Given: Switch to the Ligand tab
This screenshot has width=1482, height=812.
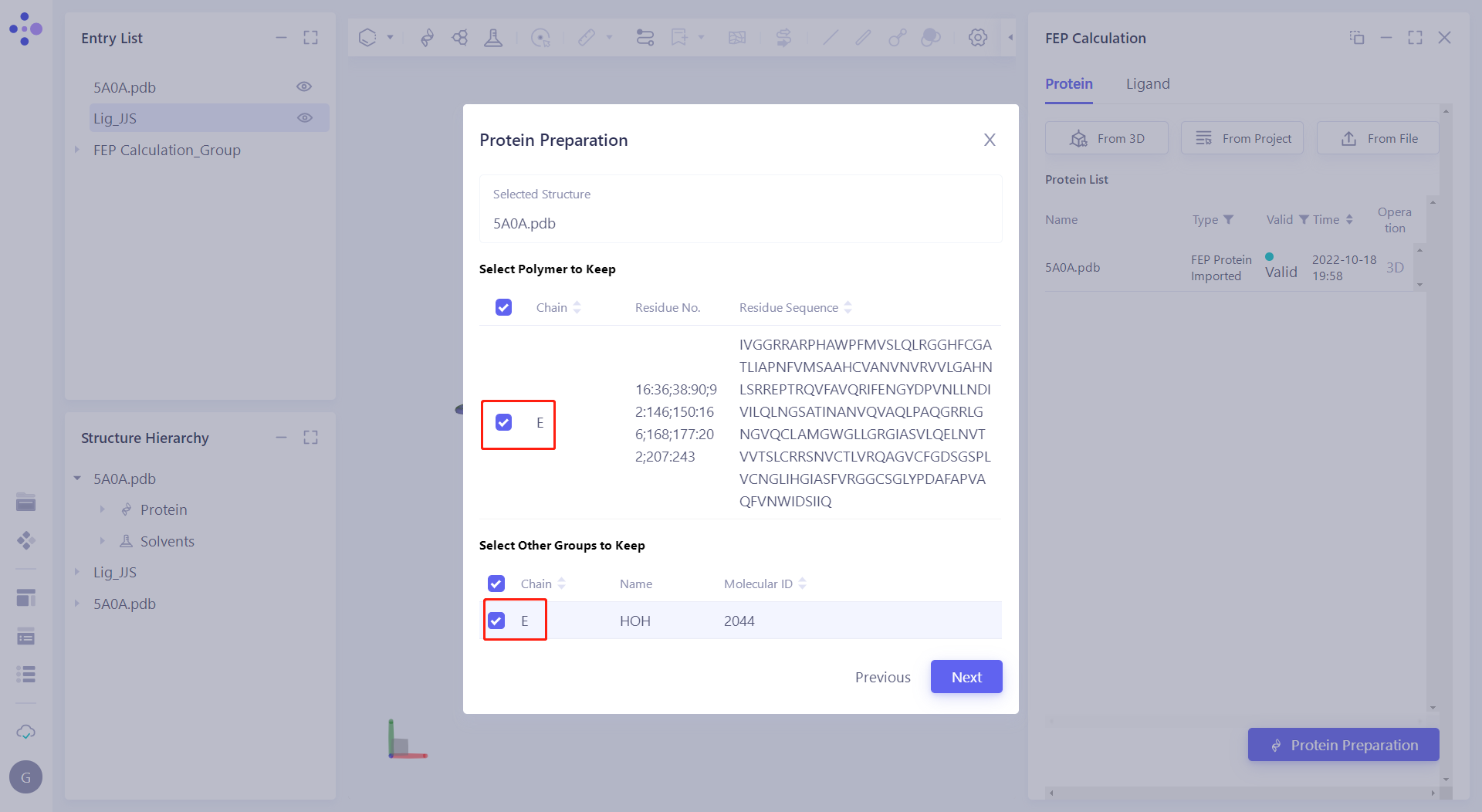Looking at the screenshot, I should point(1147,84).
